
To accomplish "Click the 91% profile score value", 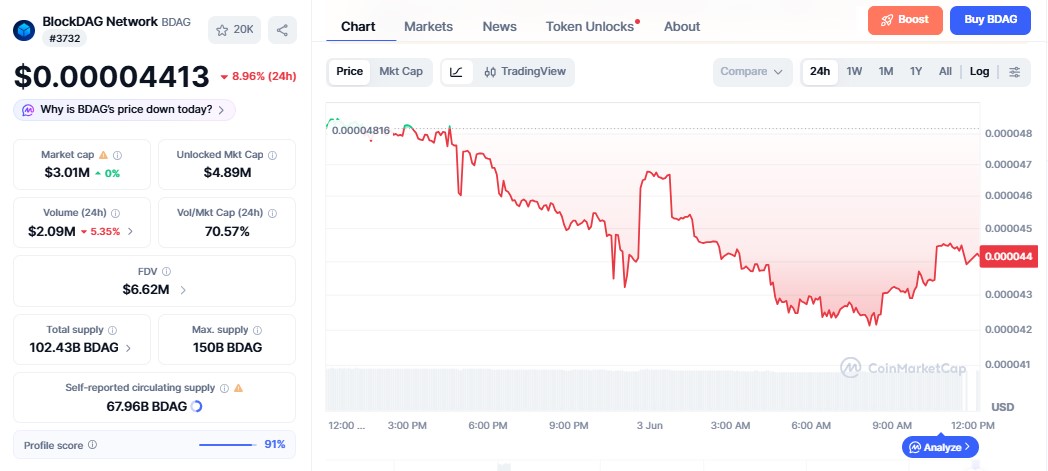I will click(275, 444).
